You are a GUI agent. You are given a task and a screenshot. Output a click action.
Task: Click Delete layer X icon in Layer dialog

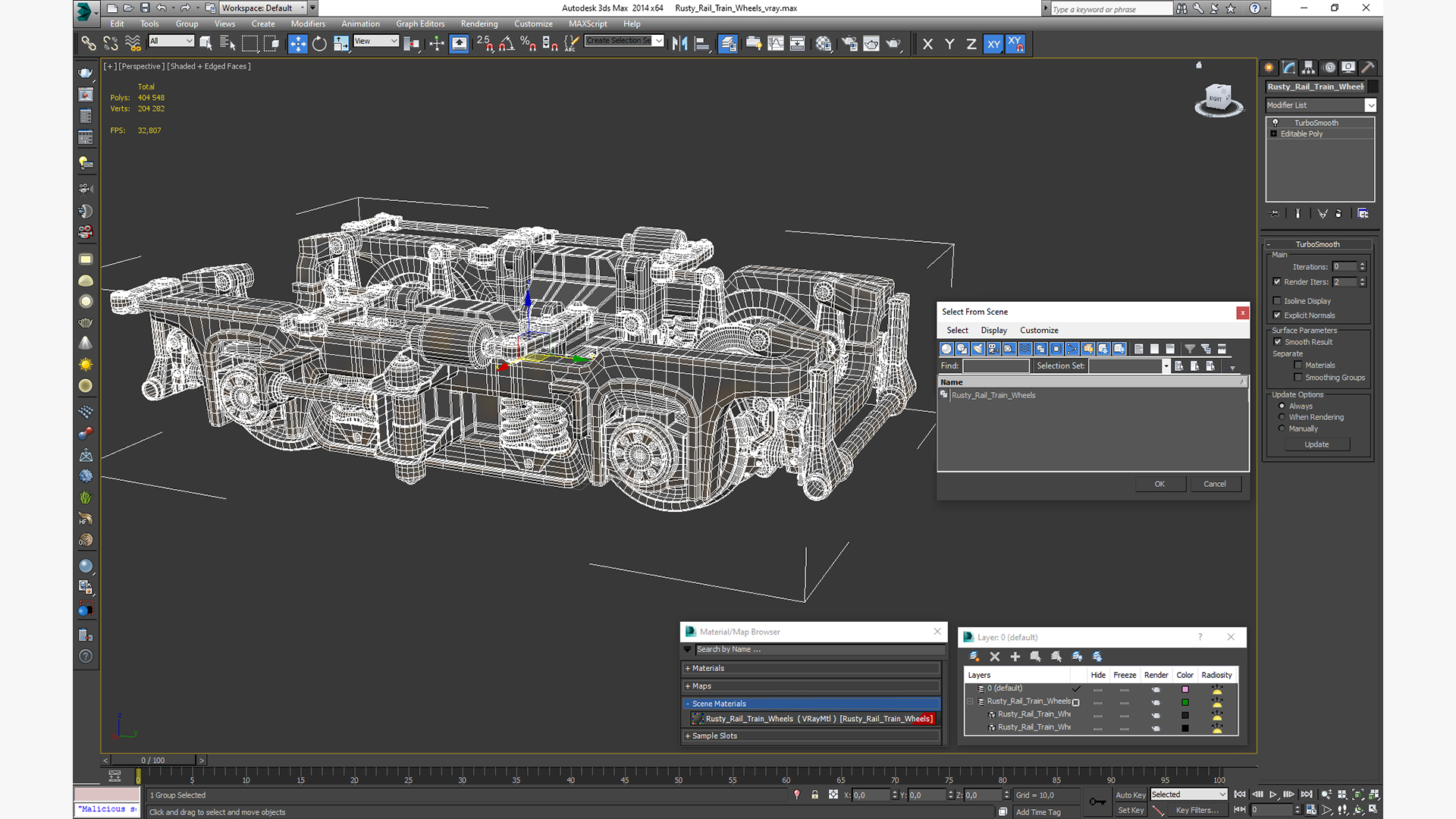pyautogui.click(x=995, y=657)
